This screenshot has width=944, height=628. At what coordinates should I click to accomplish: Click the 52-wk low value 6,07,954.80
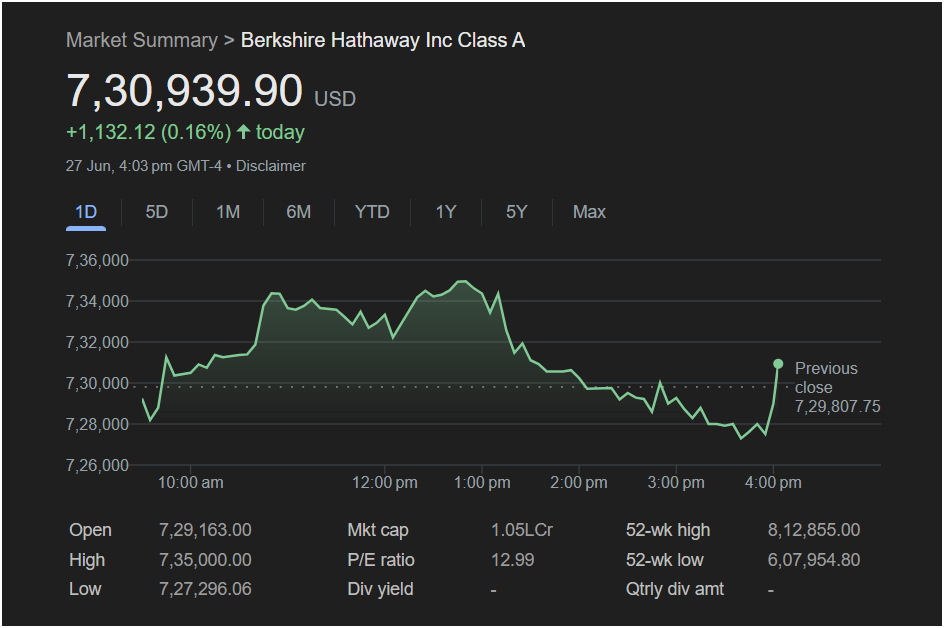click(x=814, y=560)
